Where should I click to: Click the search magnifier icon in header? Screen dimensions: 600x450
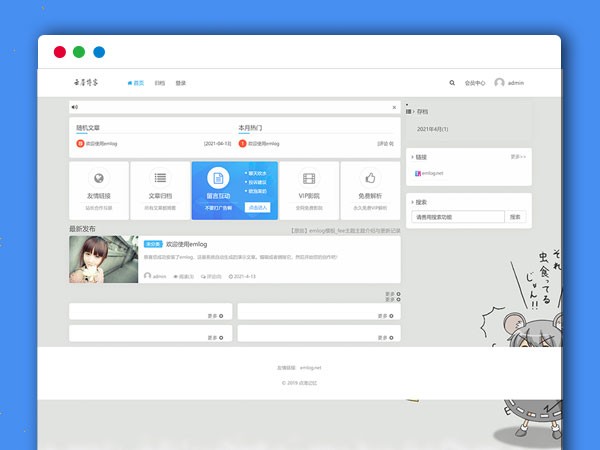(452, 83)
